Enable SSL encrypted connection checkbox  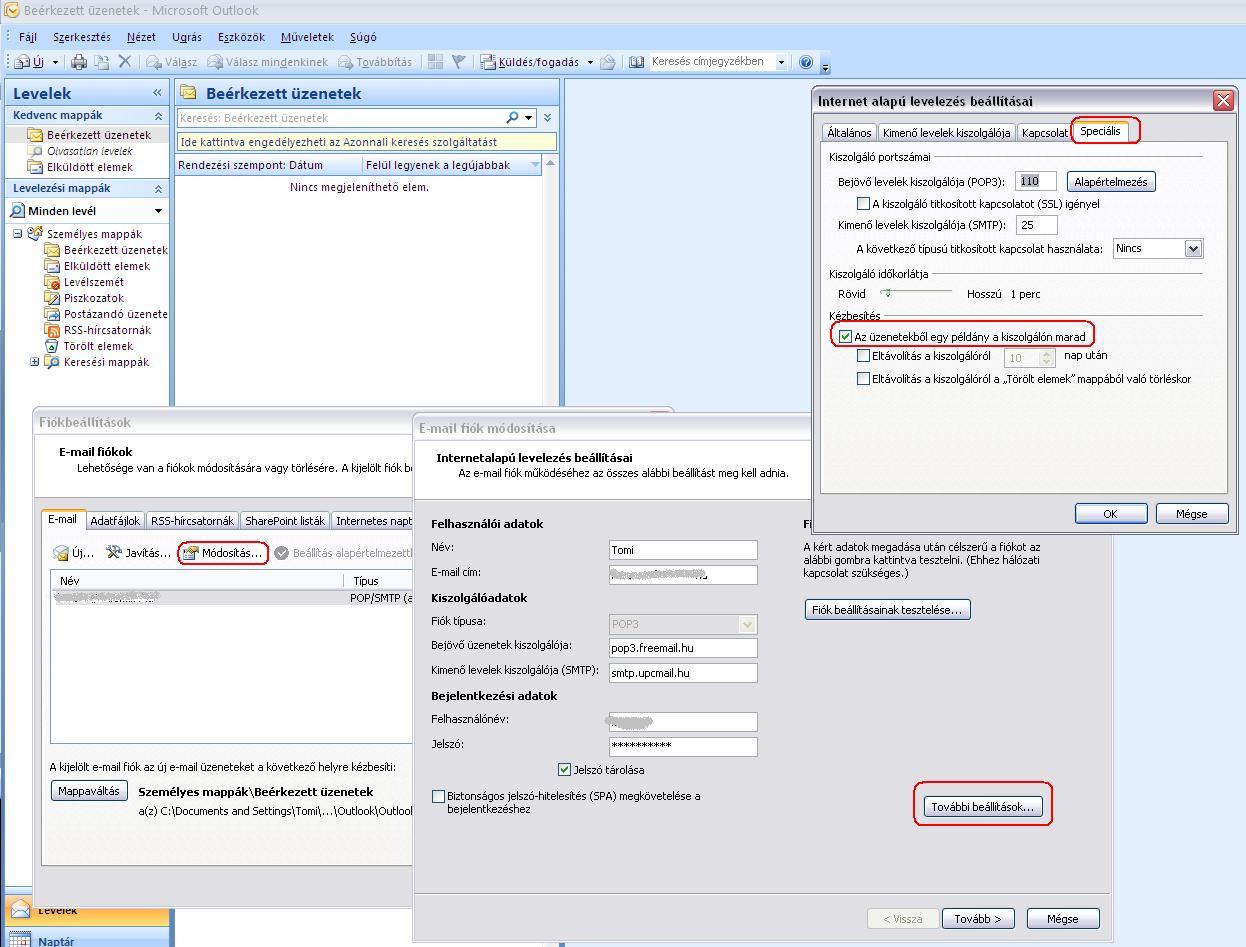(x=864, y=204)
